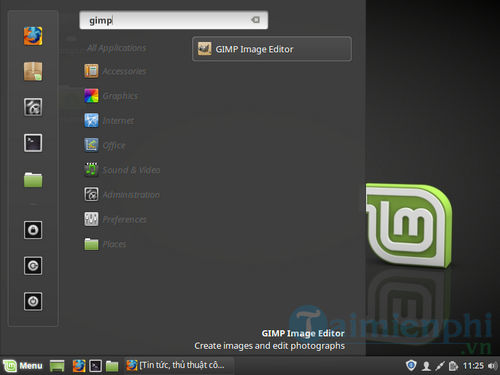
Task: Open System Settings icon in favorites sidebar
Action: pos(33,107)
